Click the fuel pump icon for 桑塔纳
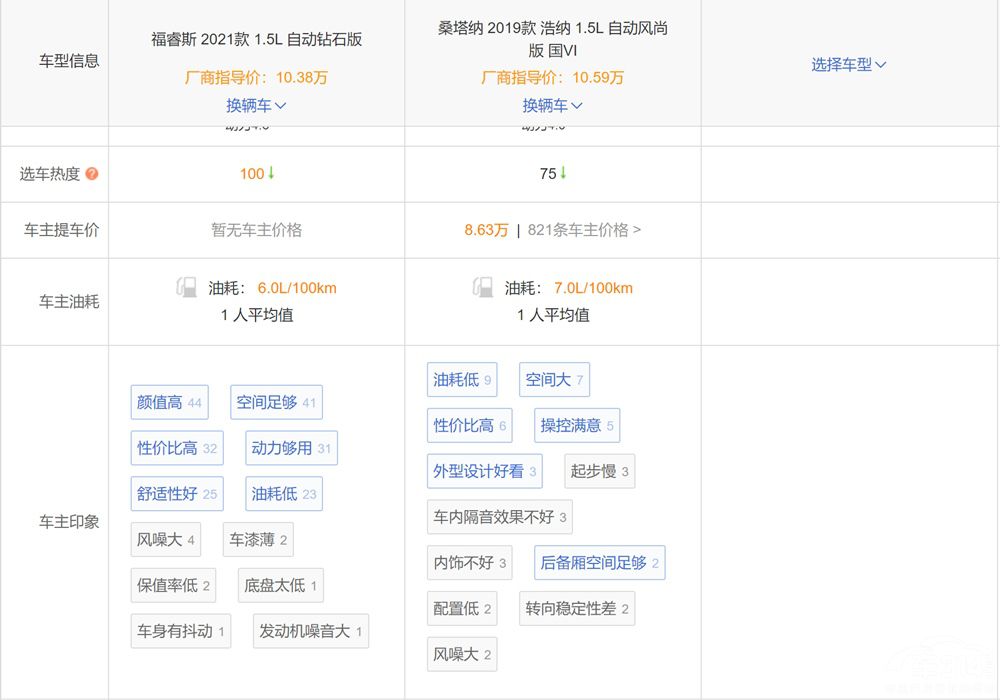Viewport: 1000px width, 700px height. point(483,288)
